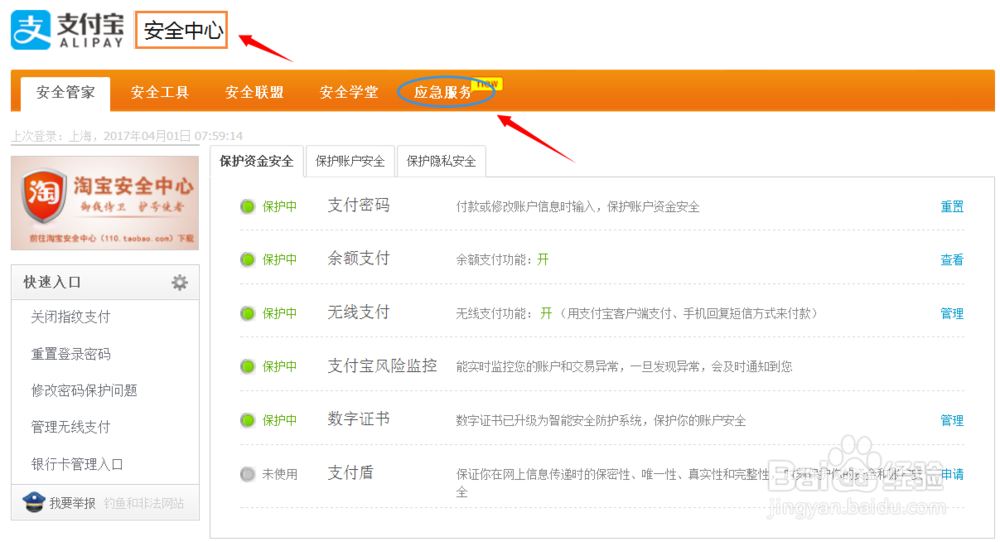This screenshot has height=542, width=1000.
Task: Open the 安全联盟 menu tab
Action: point(254,92)
